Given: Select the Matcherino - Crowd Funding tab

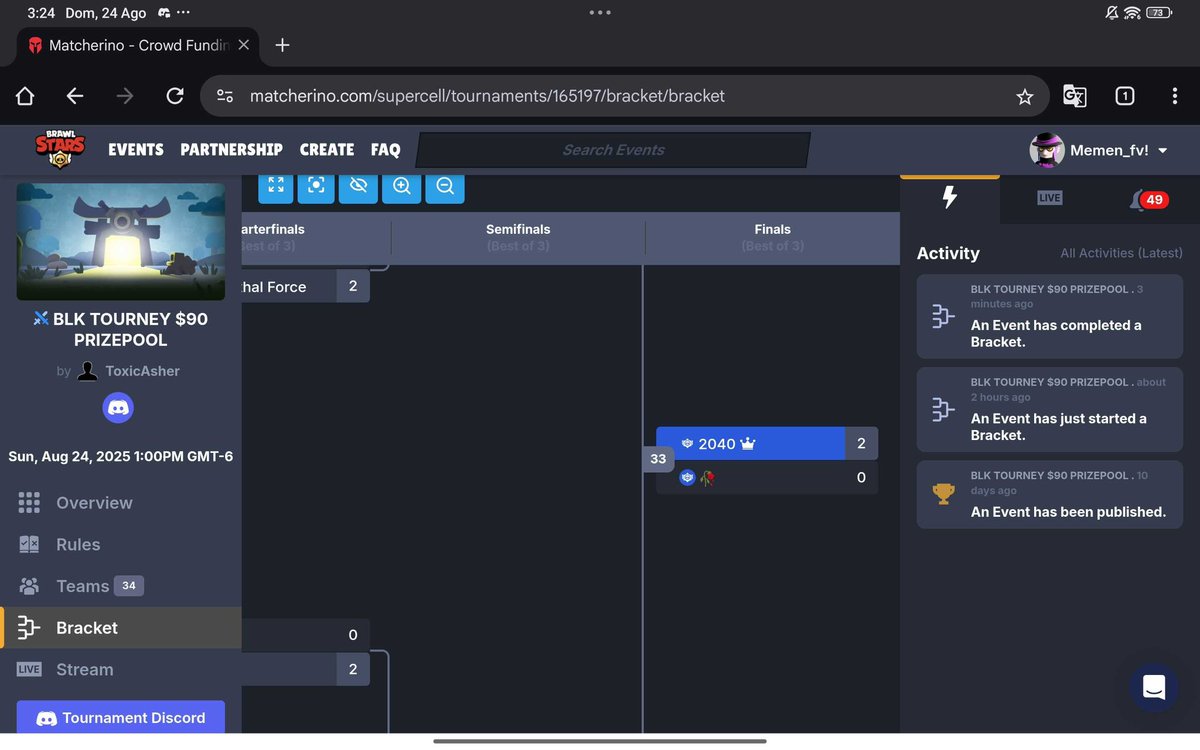Looking at the screenshot, I should click(x=140, y=45).
